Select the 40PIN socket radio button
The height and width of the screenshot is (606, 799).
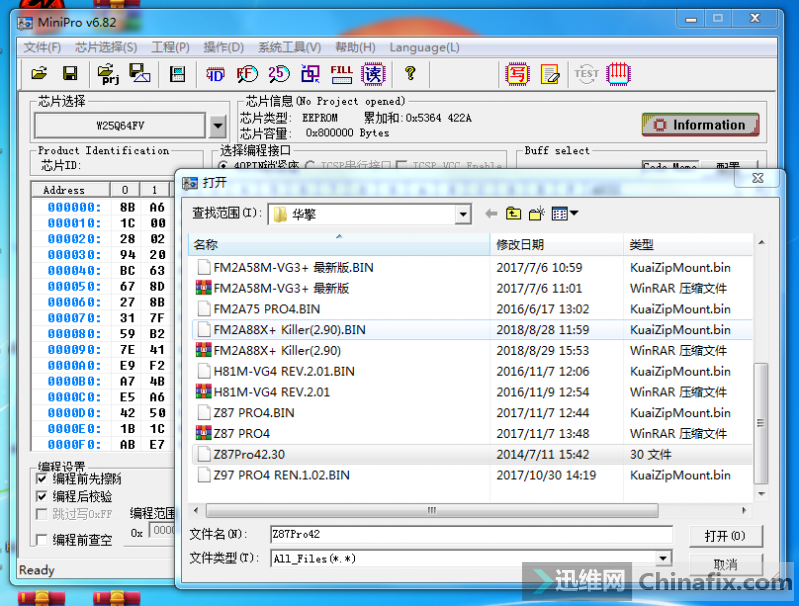click(x=223, y=166)
